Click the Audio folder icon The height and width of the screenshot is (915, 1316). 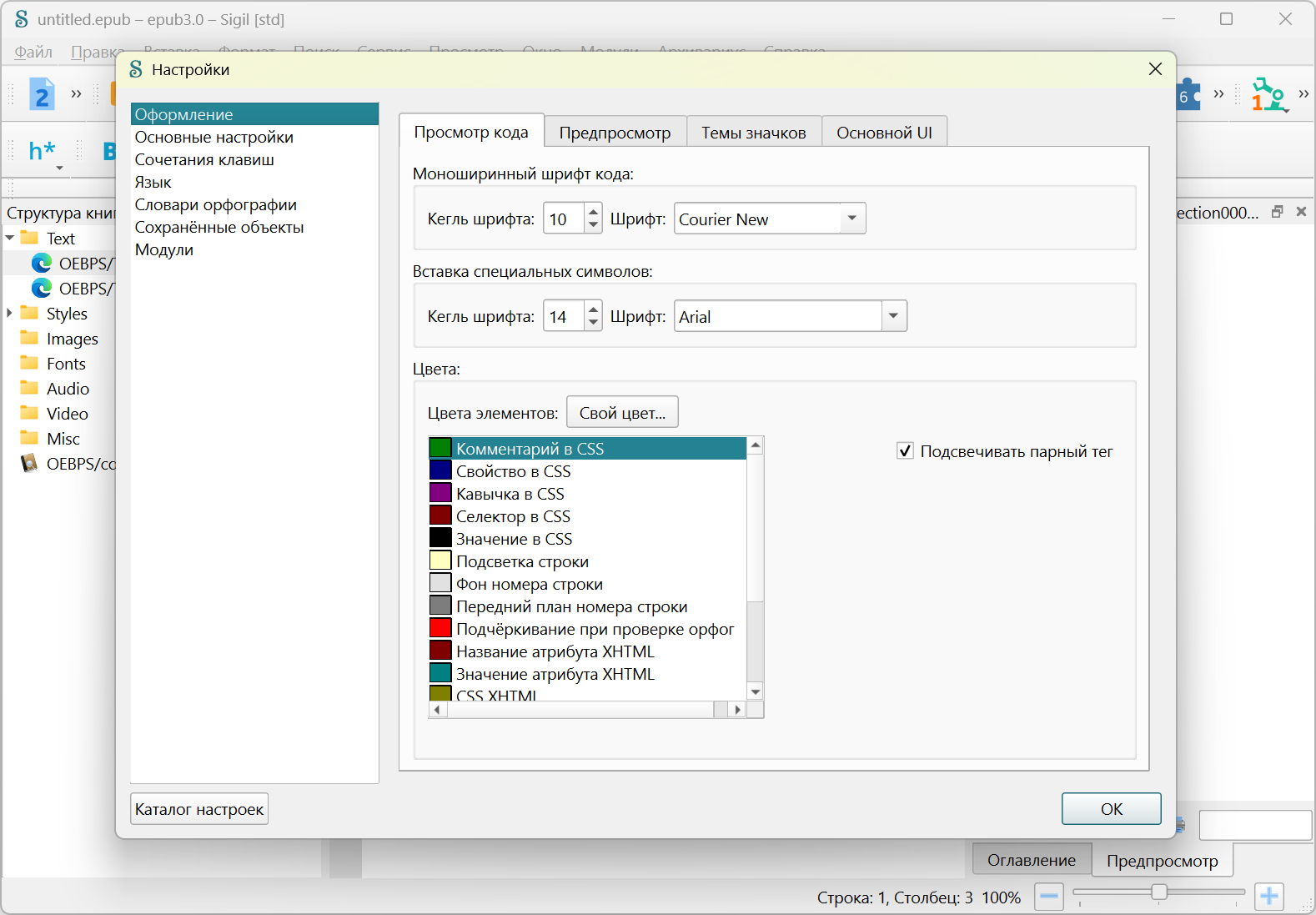[30, 388]
